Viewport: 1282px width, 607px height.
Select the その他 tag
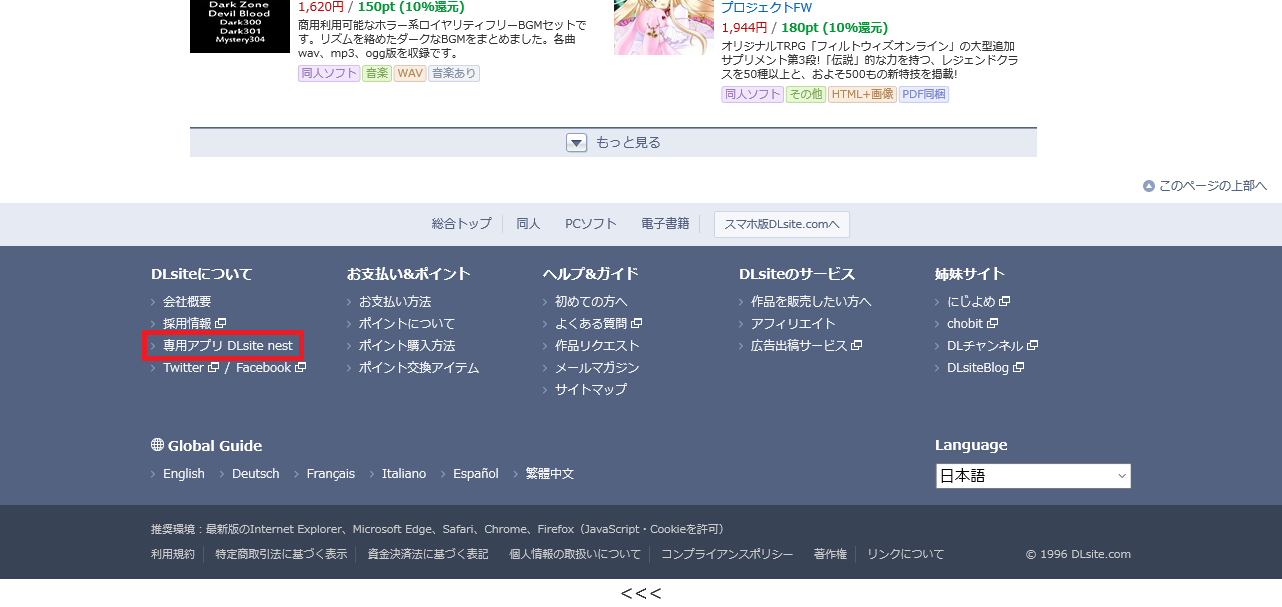point(805,94)
